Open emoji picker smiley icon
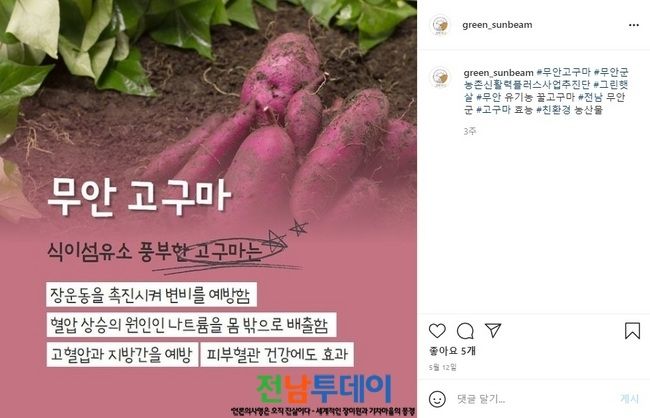Viewport: 650px width, 418px height. tap(437, 399)
